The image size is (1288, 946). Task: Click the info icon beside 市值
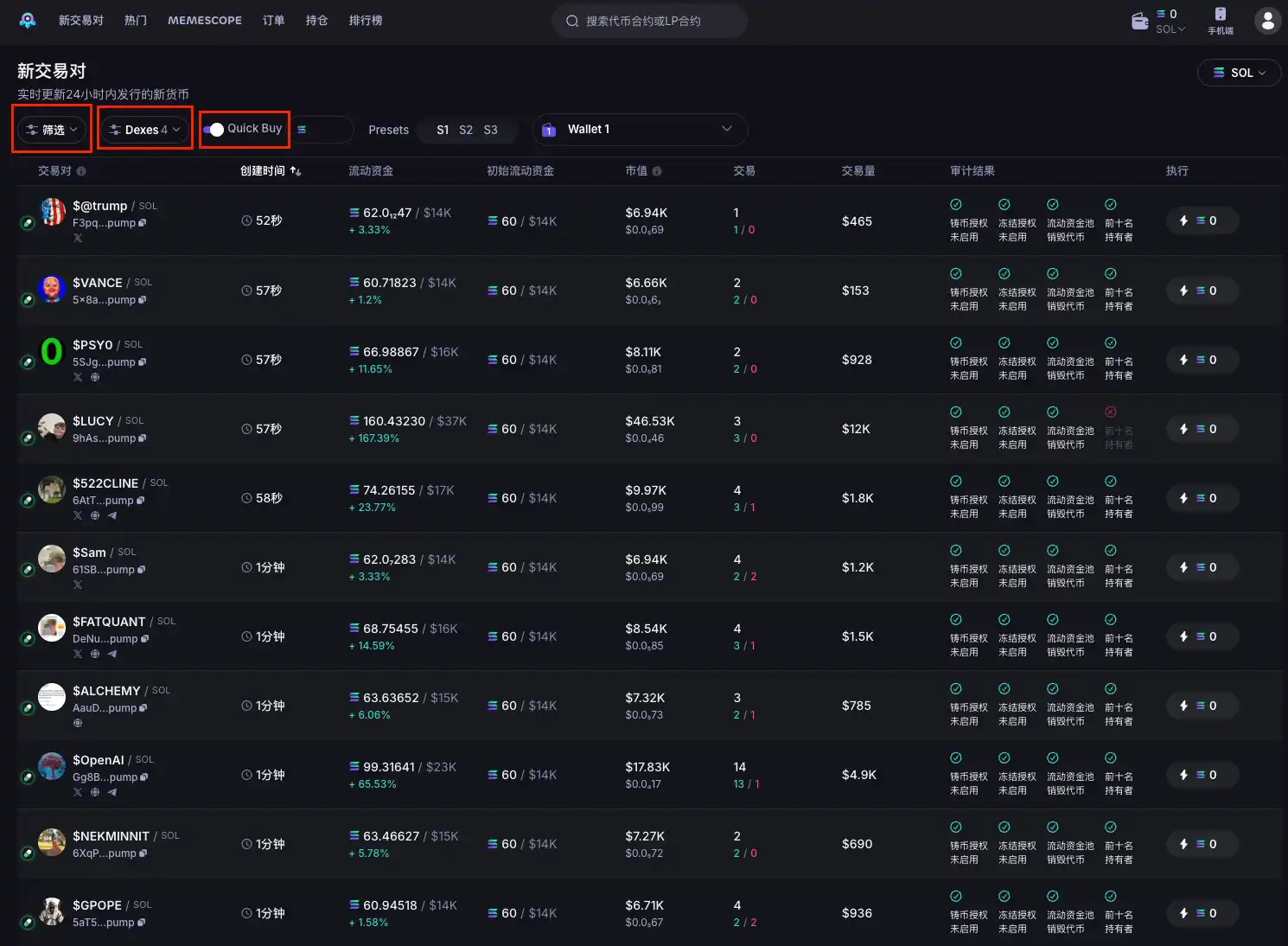pyautogui.click(x=657, y=171)
